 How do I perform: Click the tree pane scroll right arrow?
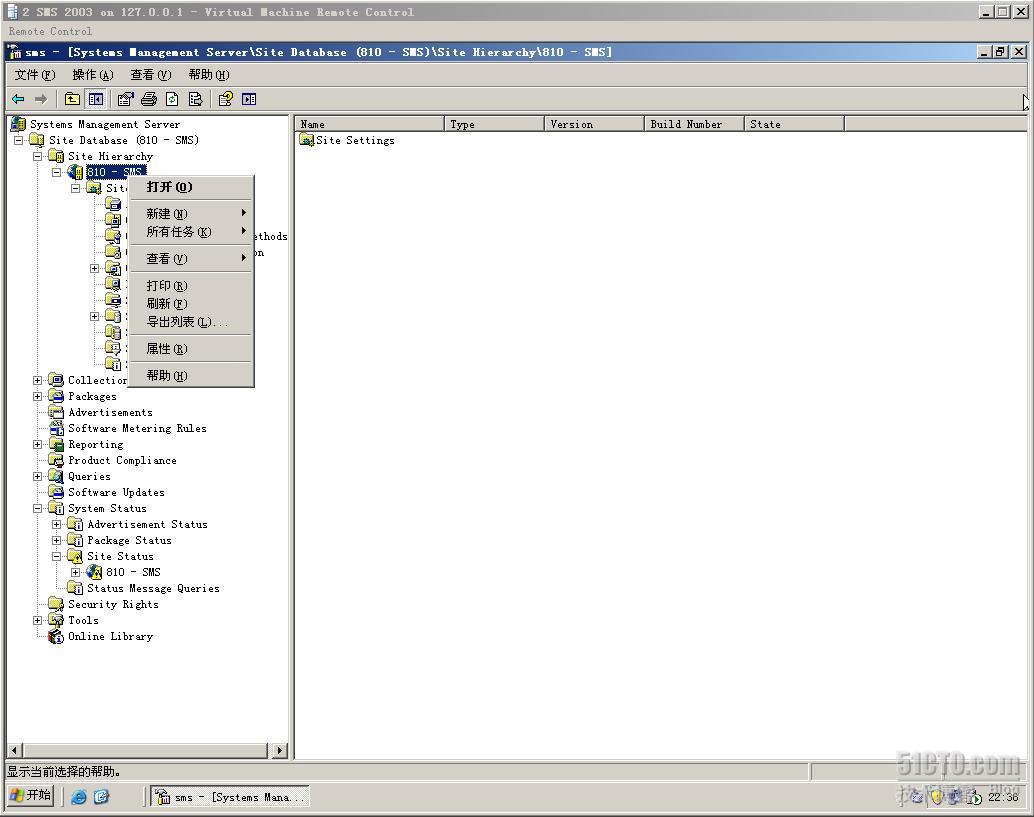pyautogui.click(x=280, y=750)
